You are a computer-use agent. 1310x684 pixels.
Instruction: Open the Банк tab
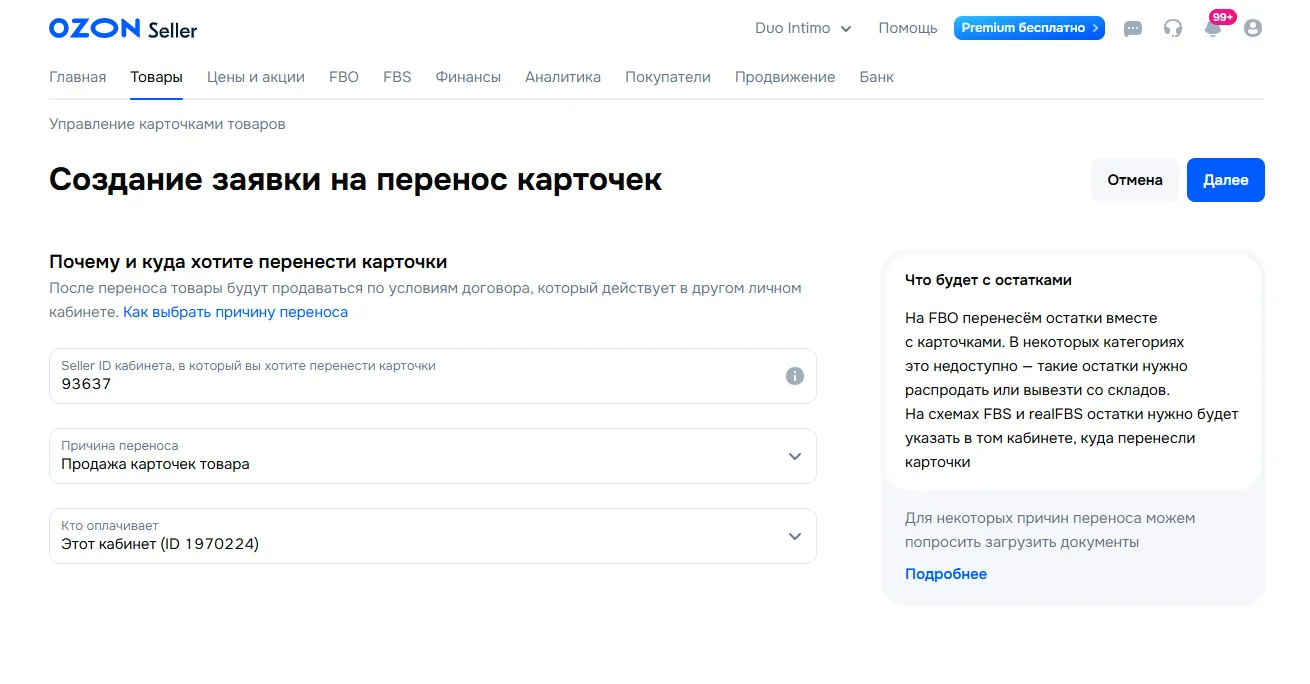[876, 76]
